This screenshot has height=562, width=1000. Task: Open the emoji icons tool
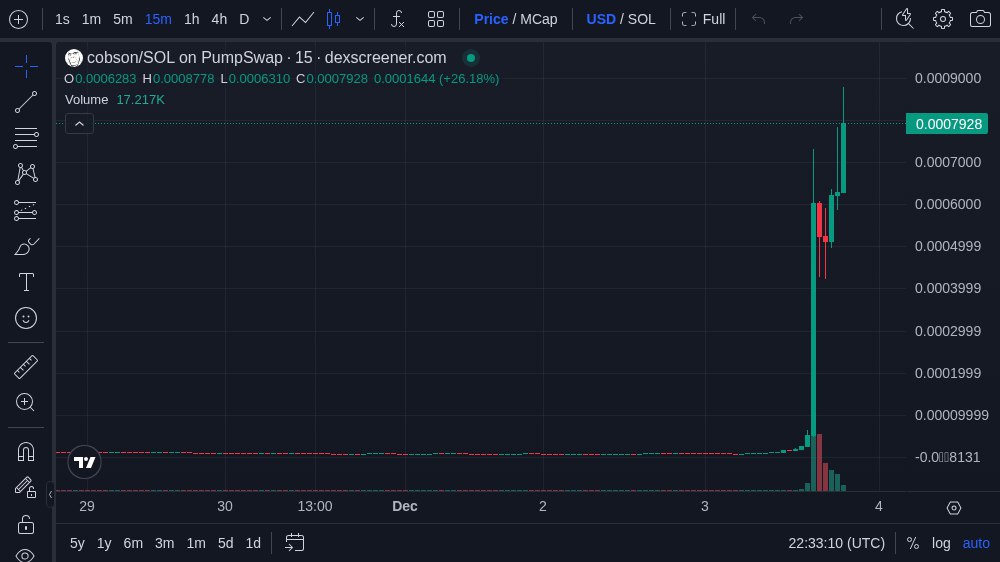(26, 318)
